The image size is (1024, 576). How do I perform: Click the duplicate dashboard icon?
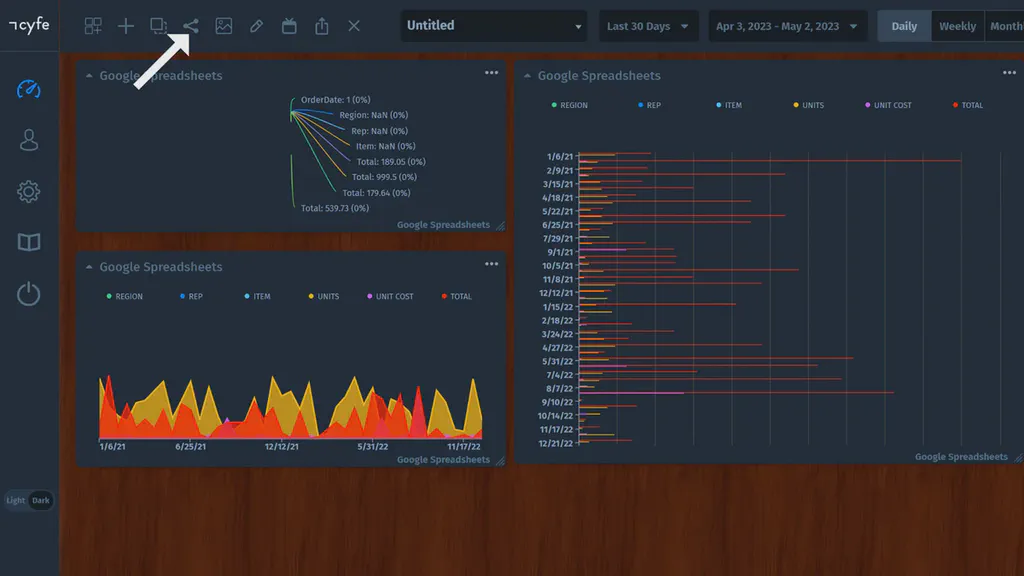click(158, 25)
